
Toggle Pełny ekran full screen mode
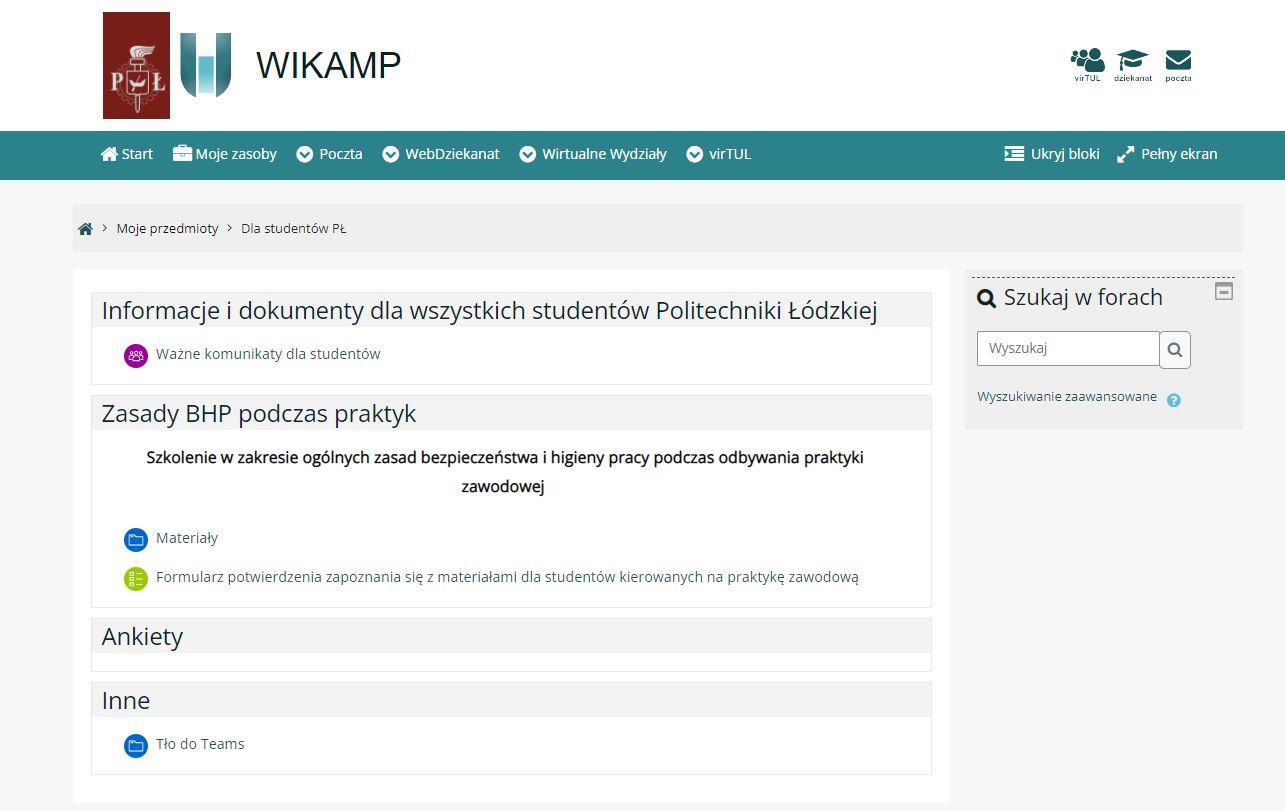click(1167, 154)
